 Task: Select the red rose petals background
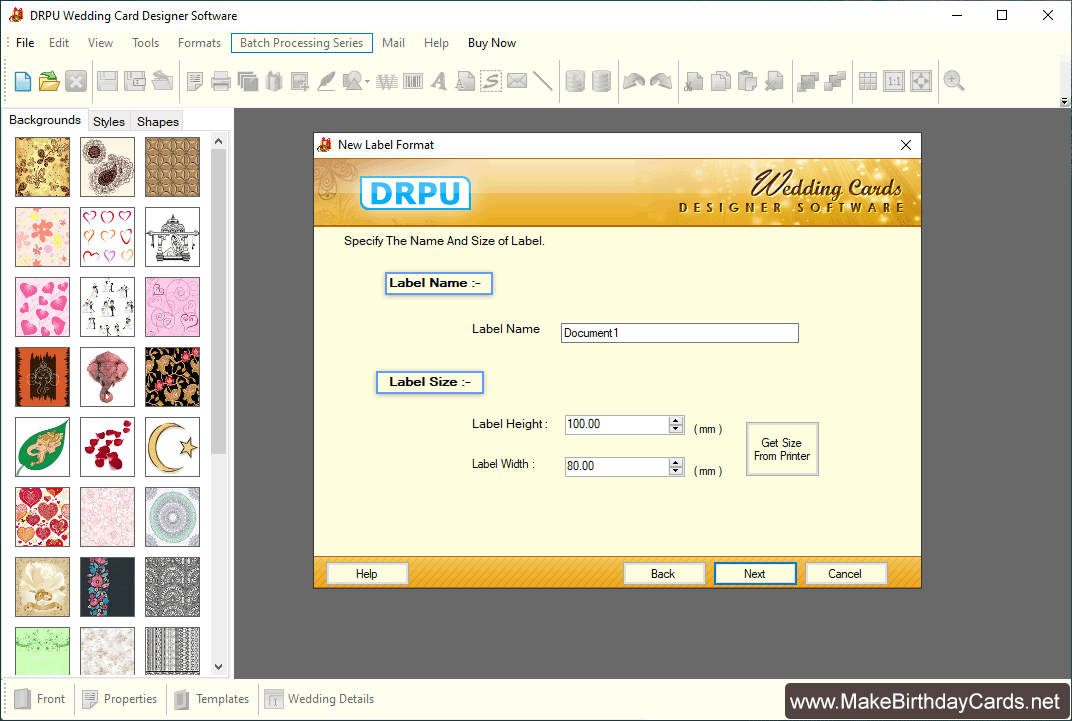107,447
